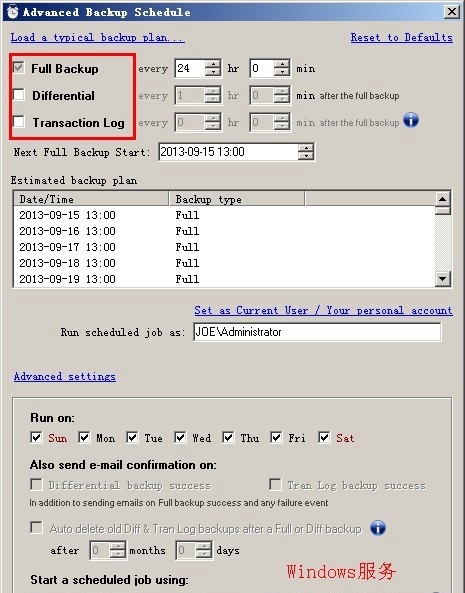Uncheck the Sat run day checkbox
The width and height of the screenshot is (465, 593).
(x=324, y=438)
